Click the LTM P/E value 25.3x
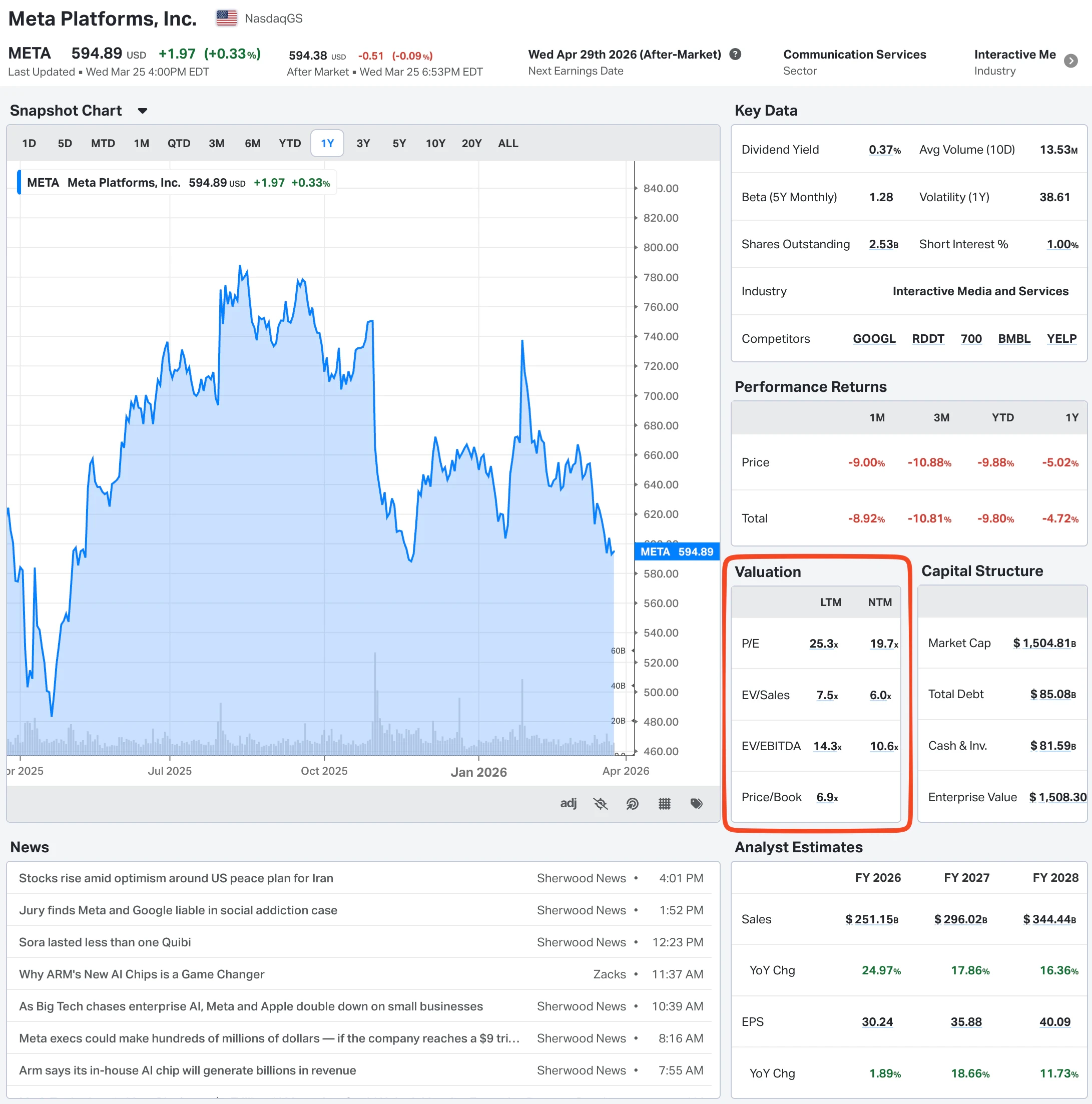The width and height of the screenshot is (1092, 1104). click(823, 644)
